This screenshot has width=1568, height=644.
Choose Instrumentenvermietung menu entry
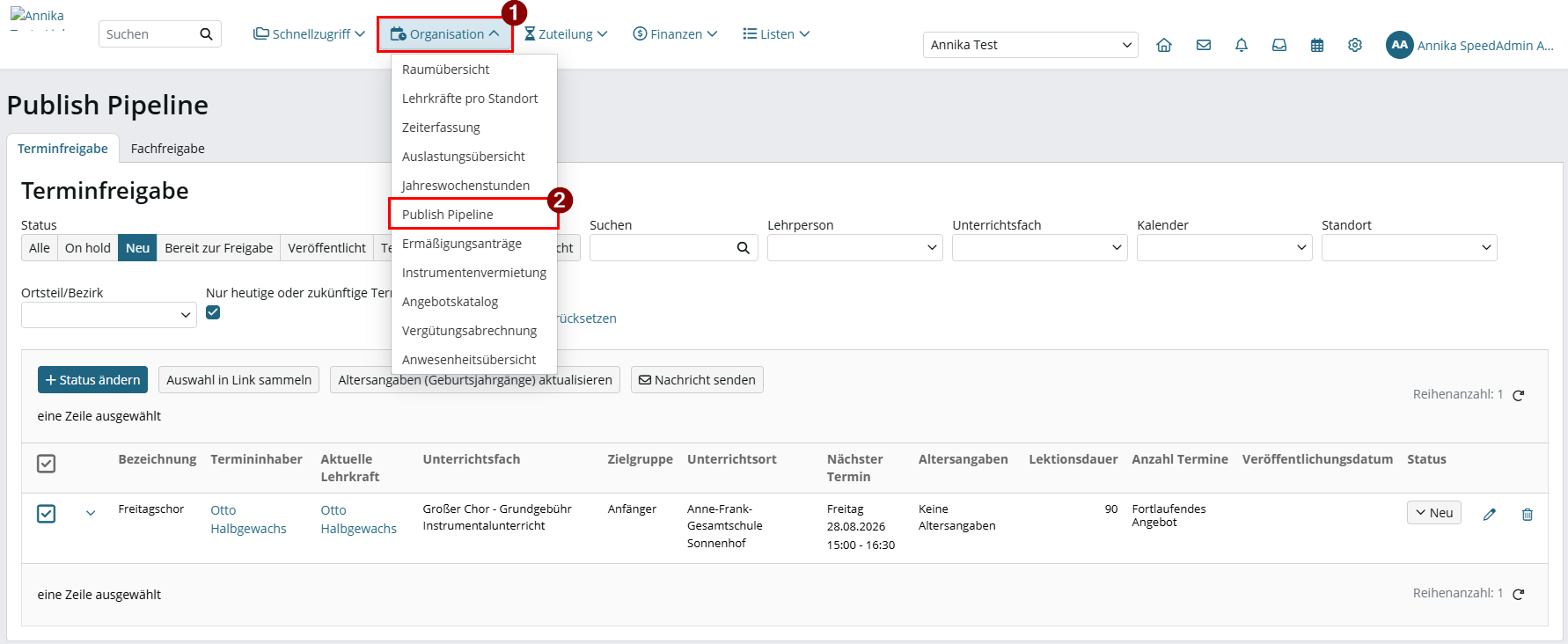[x=474, y=273]
